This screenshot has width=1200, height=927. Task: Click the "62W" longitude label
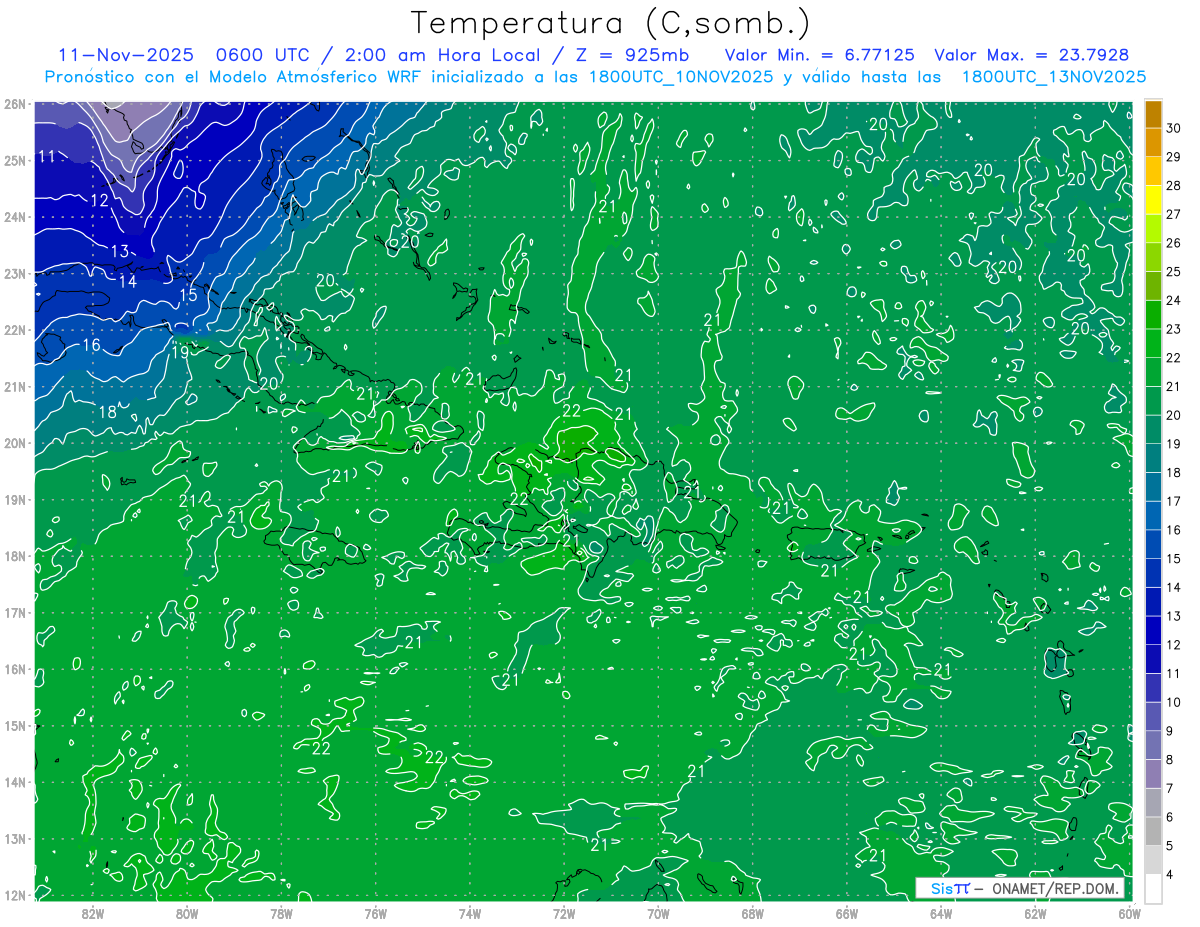(x=1035, y=912)
